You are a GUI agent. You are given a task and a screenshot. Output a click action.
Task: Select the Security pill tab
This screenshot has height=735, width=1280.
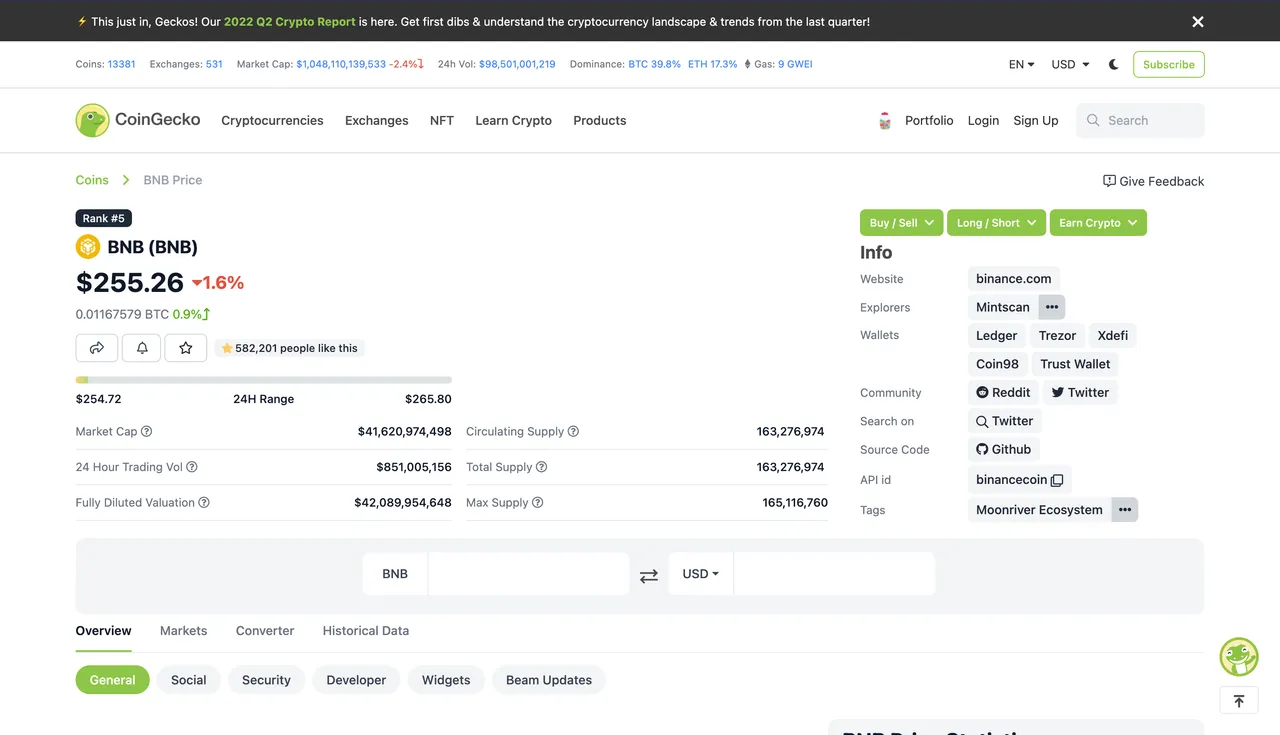[266, 680]
